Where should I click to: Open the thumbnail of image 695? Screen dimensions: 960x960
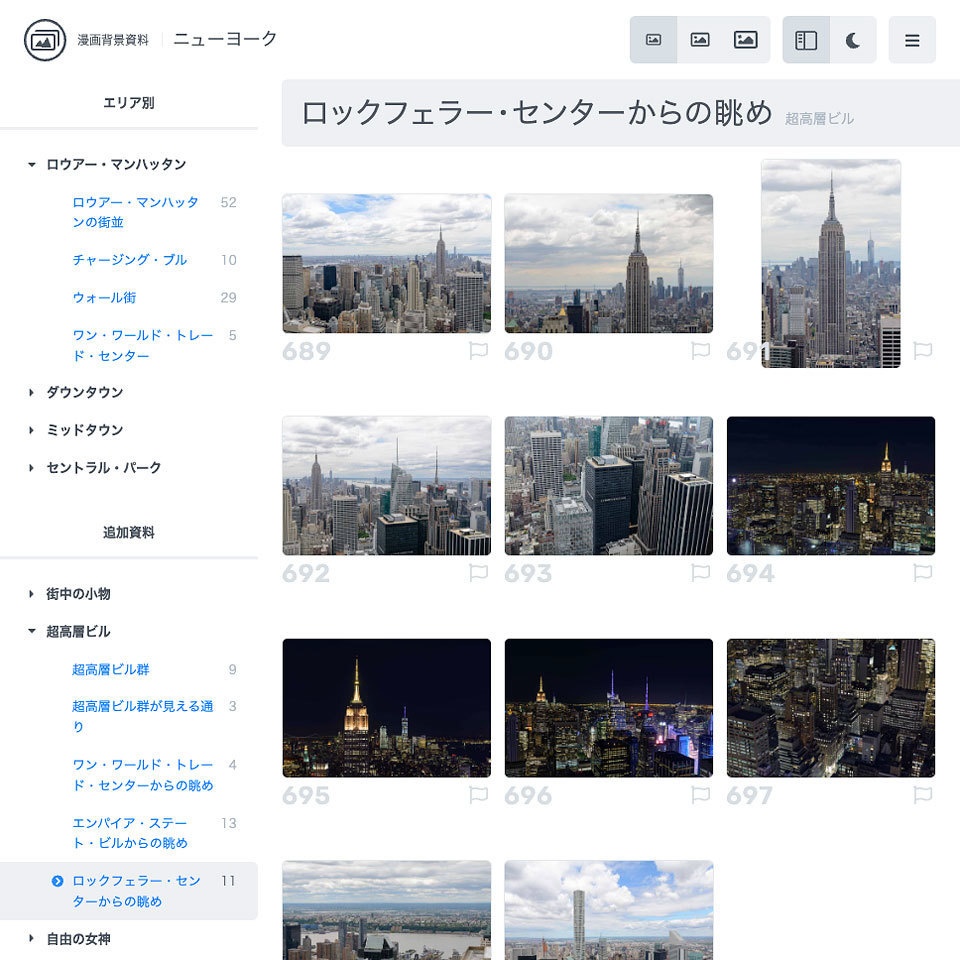click(x=387, y=708)
